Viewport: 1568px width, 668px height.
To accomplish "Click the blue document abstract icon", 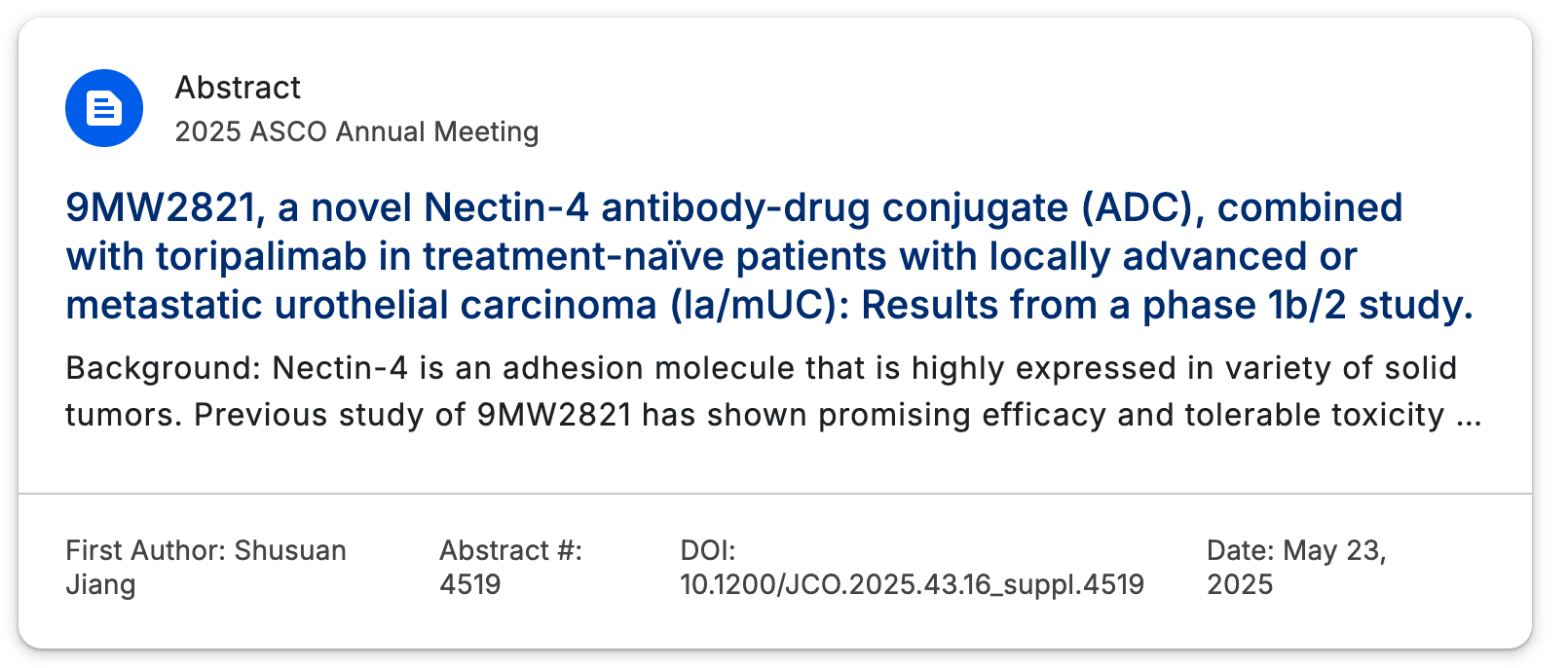I will pyautogui.click(x=104, y=108).
